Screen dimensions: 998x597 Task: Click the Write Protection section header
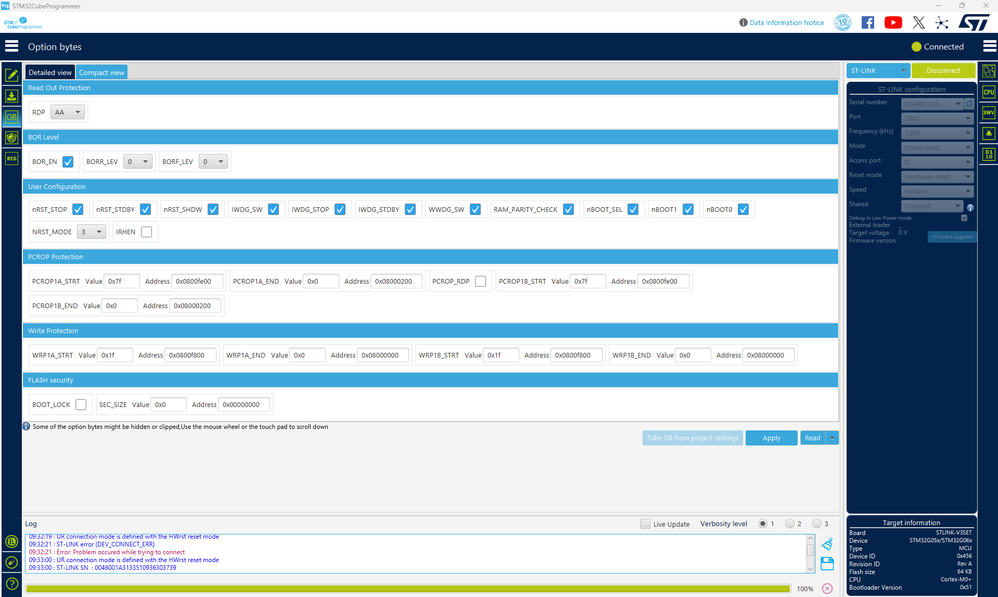[431, 330]
